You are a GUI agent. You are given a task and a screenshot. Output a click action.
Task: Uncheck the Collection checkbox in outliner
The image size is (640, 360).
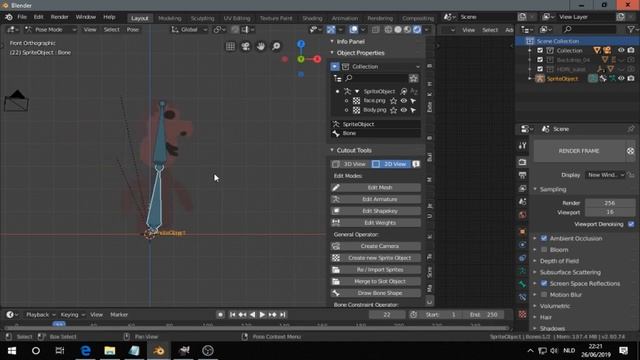click(540, 50)
